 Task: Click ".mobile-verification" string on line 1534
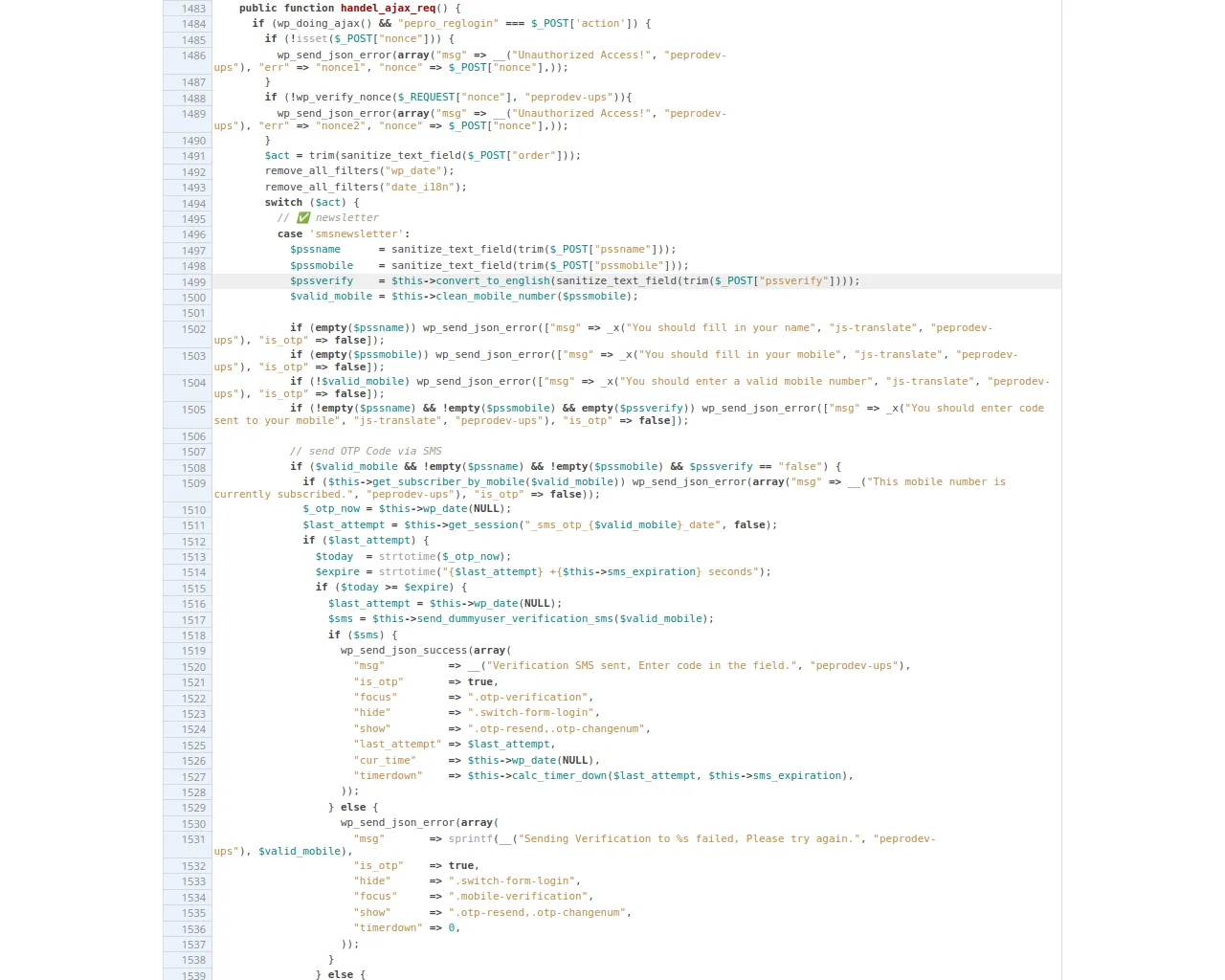(x=518, y=896)
